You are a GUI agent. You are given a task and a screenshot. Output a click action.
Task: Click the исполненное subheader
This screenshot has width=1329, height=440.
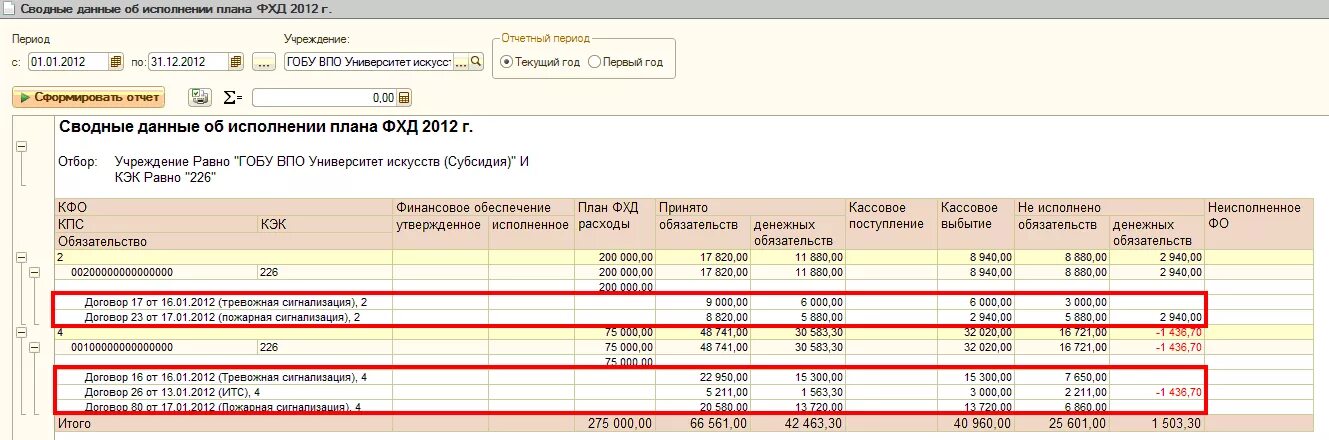[x=530, y=224]
